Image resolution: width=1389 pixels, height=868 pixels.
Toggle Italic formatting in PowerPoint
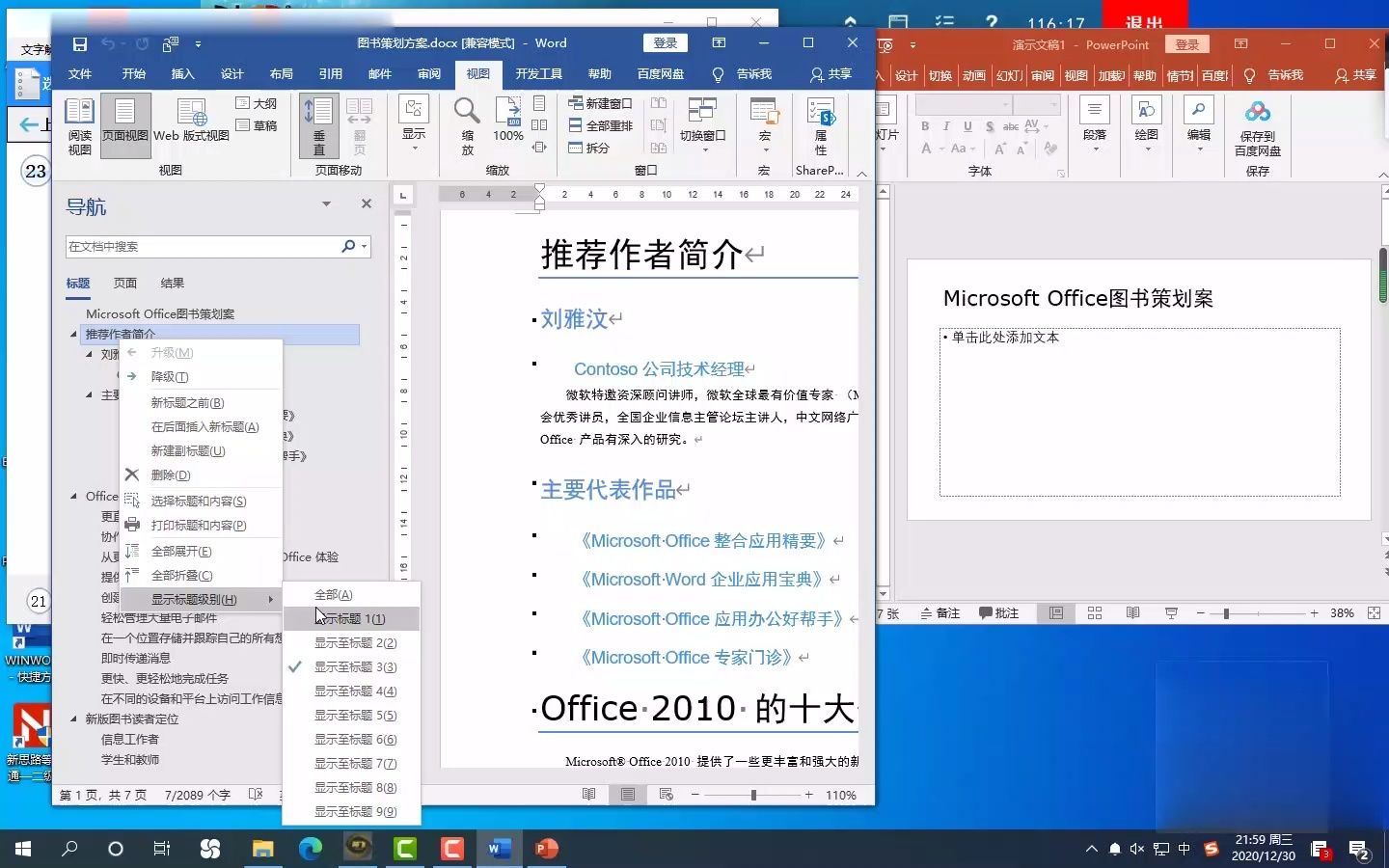pyautogui.click(x=945, y=126)
